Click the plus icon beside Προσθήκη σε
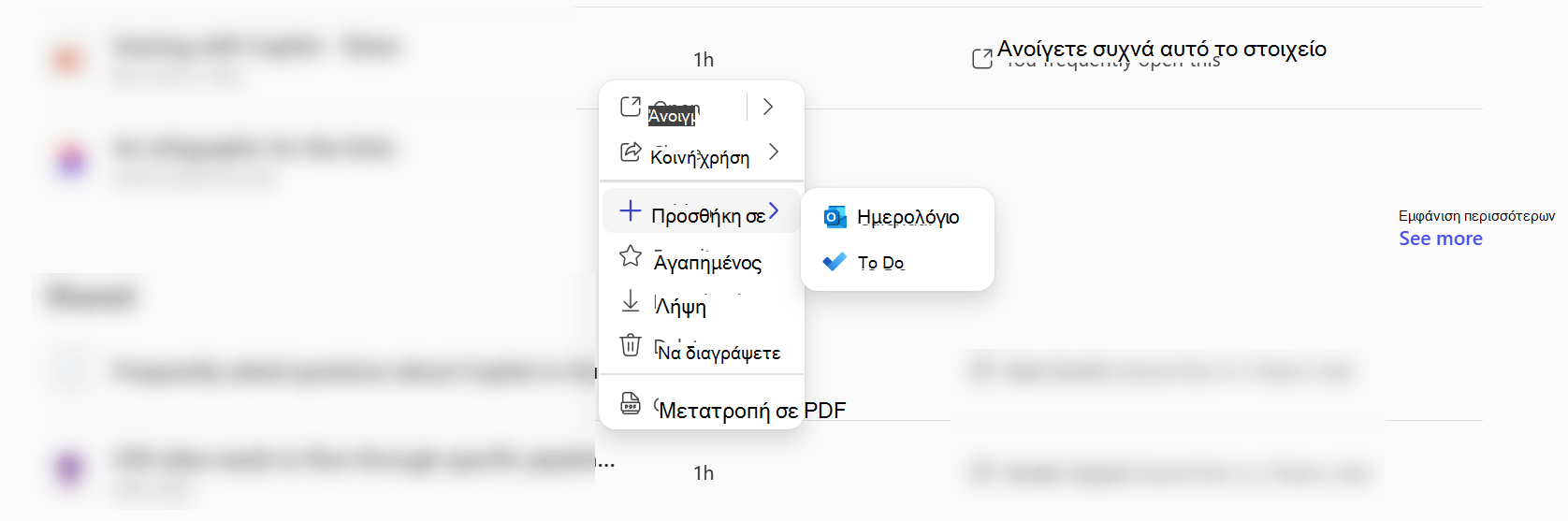Viewport: 1568px width, 521px height. click(631, 211)
